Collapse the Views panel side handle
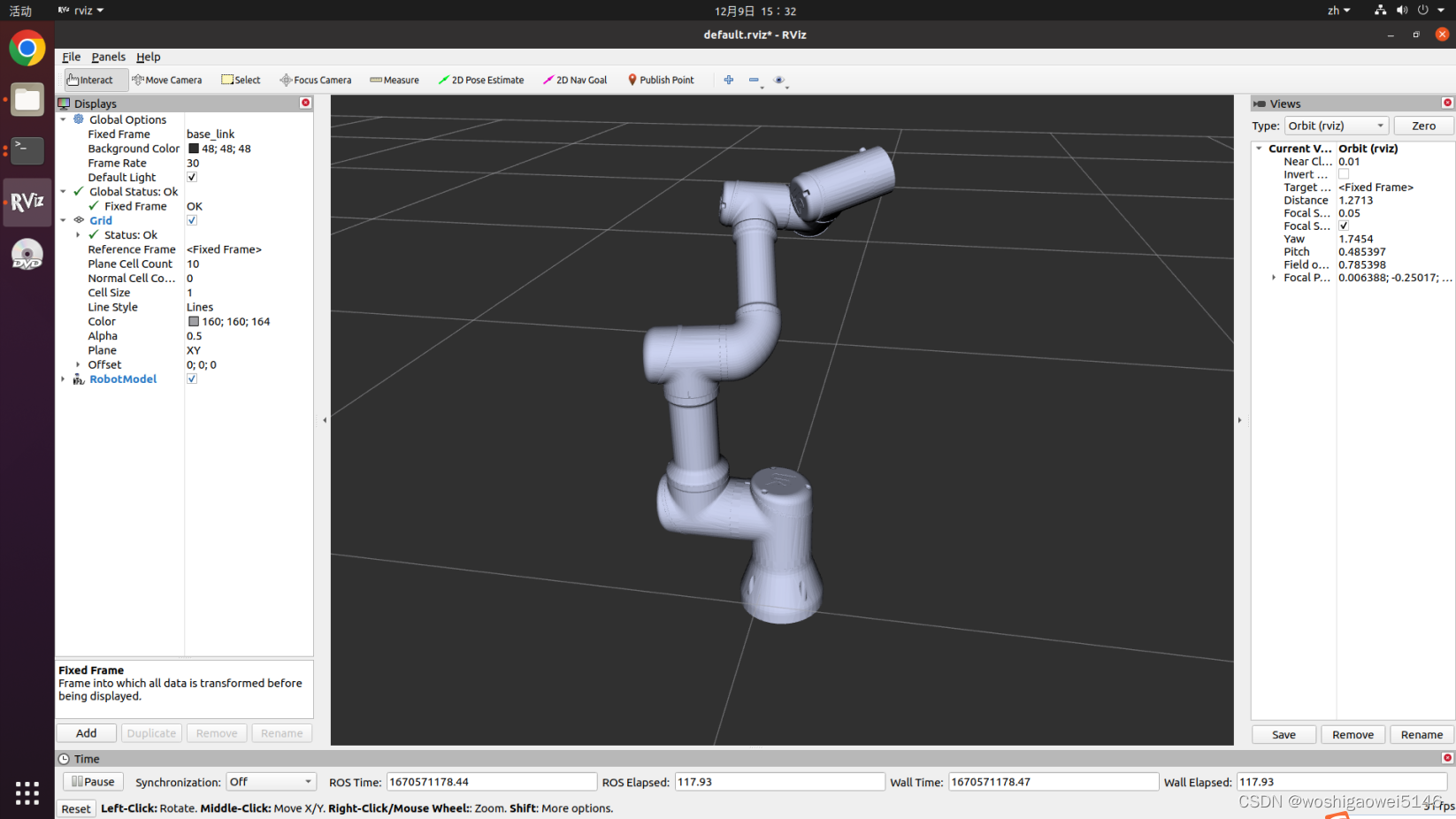Viewport: 1456px width, 819px height. click(x=1239, y=420)
